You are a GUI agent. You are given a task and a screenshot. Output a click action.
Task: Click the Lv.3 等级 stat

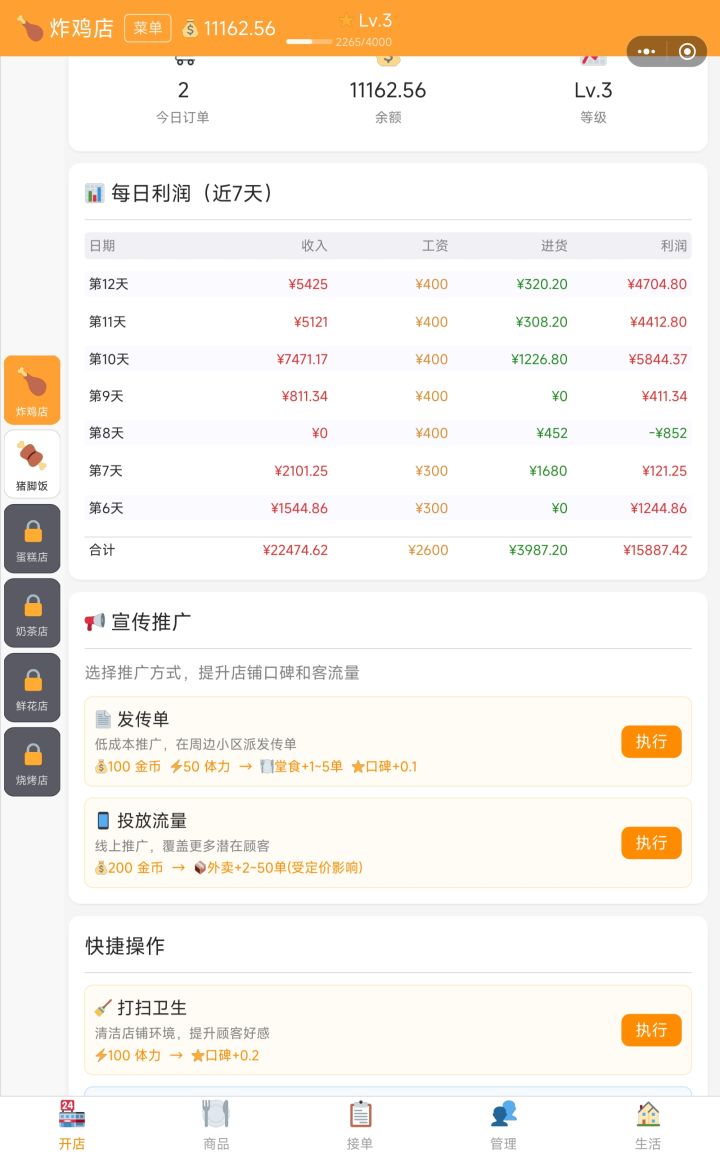(593, 90)
